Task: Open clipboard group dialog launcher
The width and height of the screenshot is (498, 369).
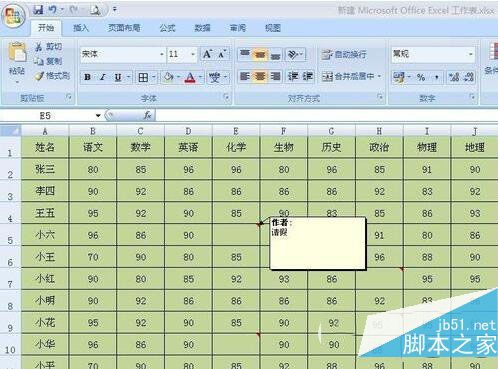Action: (x=69, y=97)
